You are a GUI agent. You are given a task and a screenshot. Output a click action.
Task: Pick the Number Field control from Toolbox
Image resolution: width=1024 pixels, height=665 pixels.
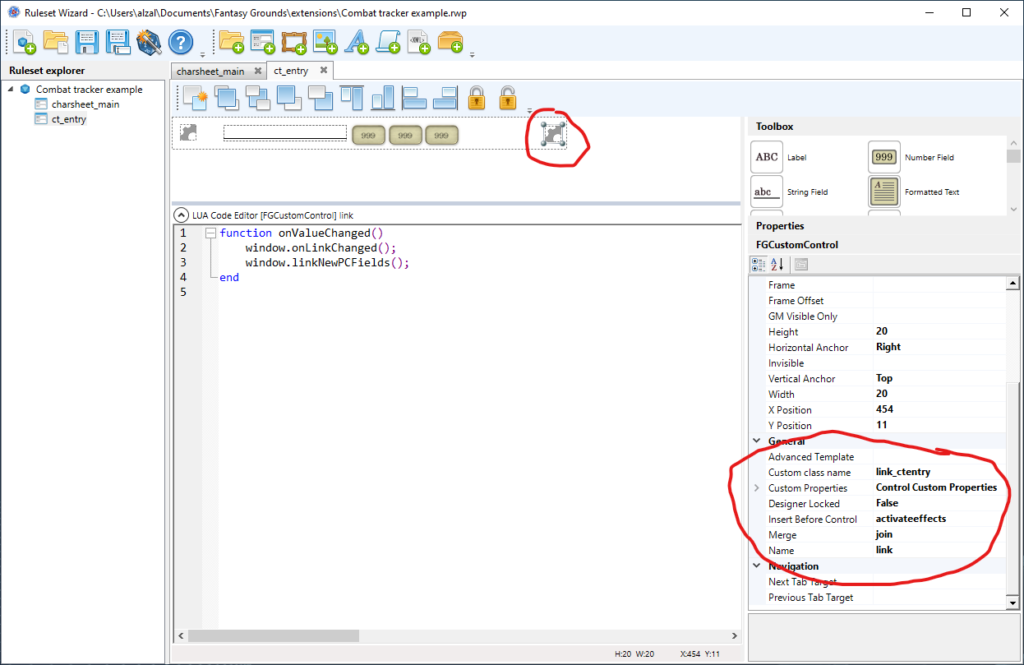coord(884,157)
